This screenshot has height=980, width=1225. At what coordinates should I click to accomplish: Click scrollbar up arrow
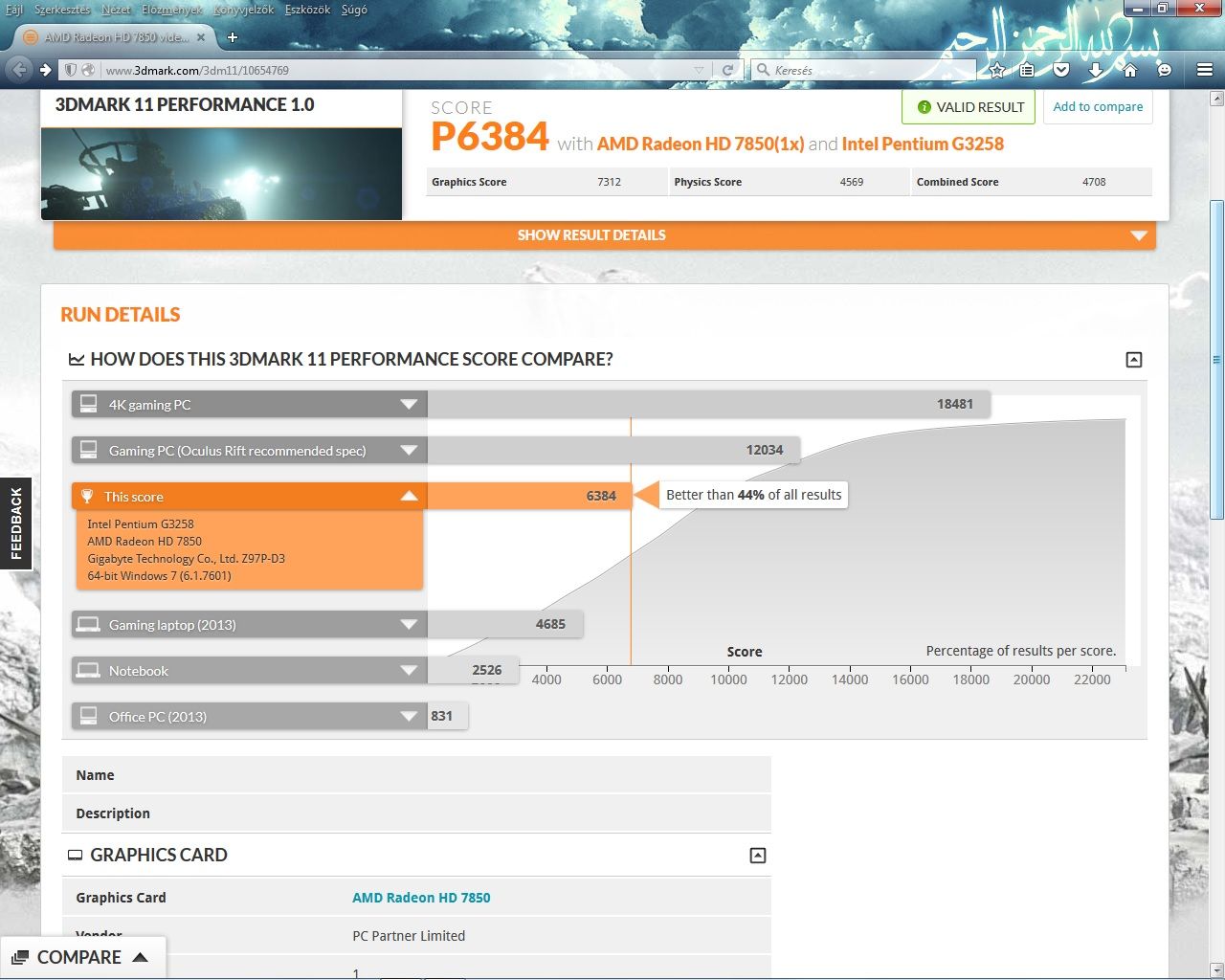click(1216, 98)
